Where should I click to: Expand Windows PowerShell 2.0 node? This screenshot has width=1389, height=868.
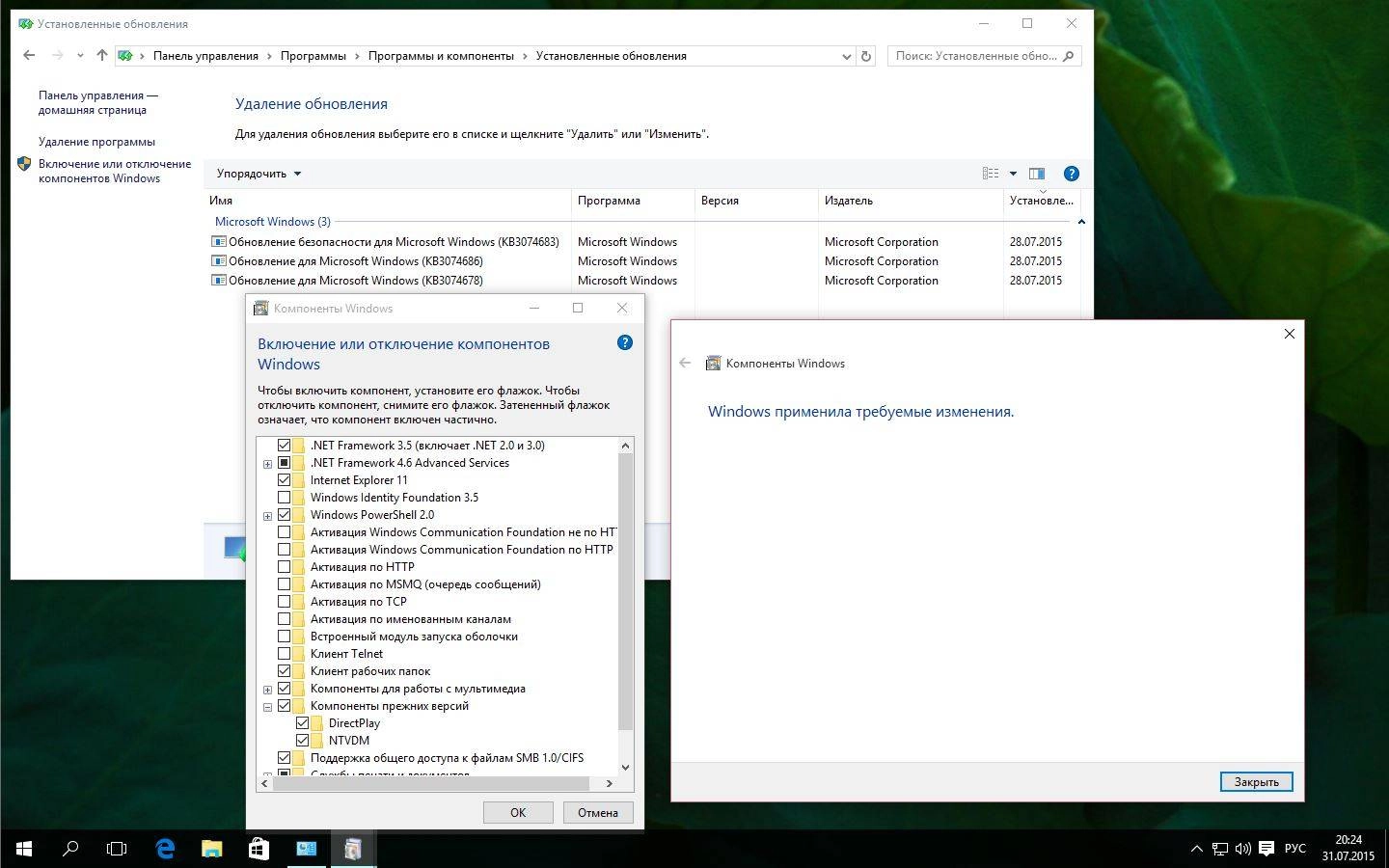pos(267,516)
